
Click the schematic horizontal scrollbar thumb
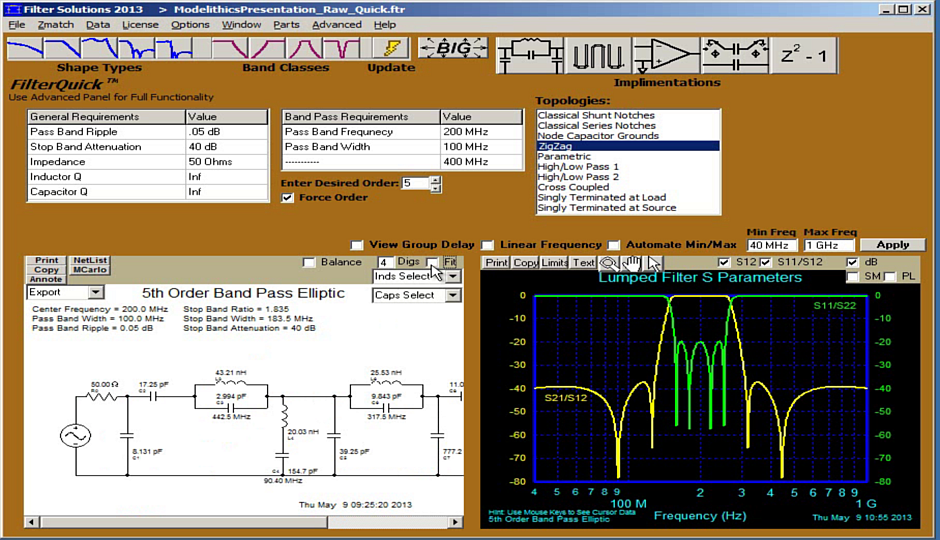click(183, 522)
